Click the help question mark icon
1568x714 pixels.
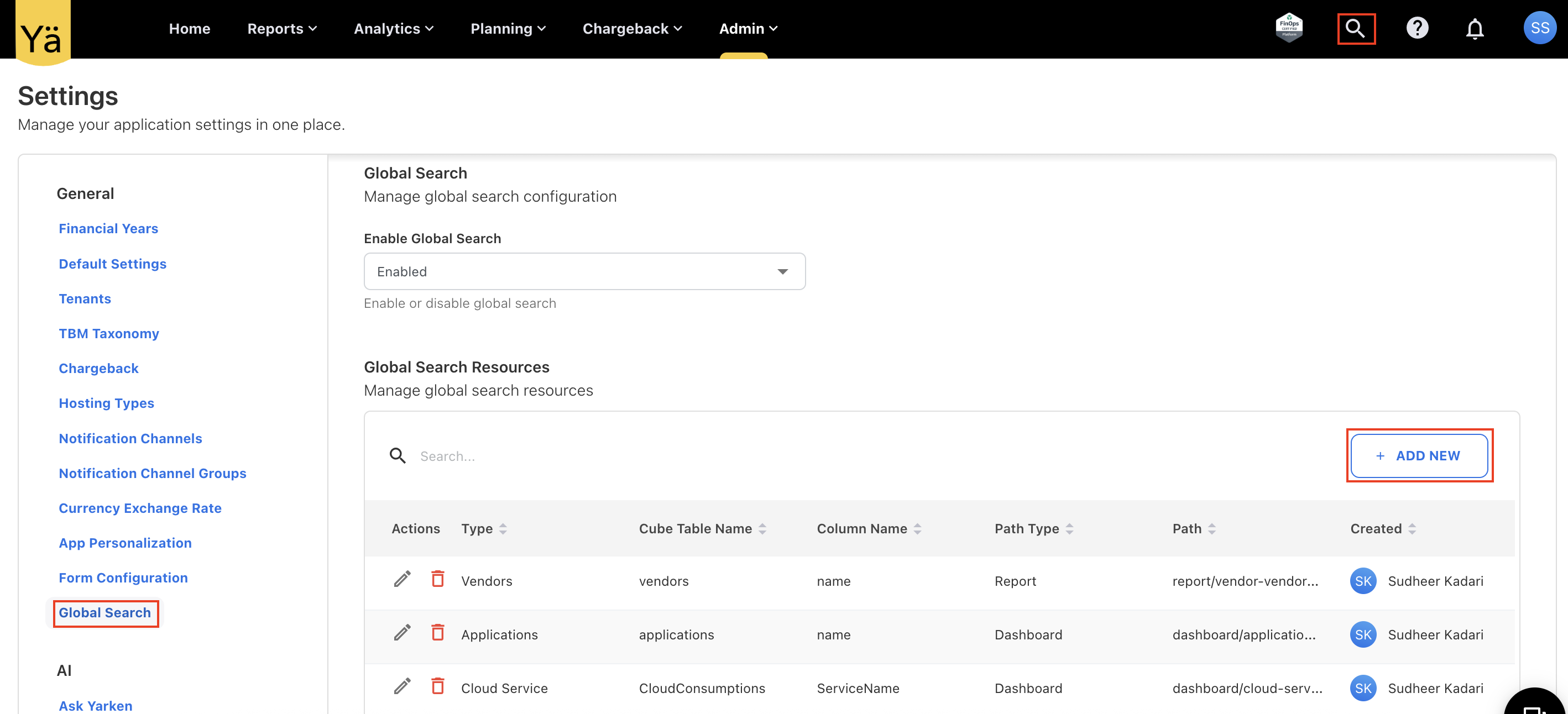[1418, 28]
